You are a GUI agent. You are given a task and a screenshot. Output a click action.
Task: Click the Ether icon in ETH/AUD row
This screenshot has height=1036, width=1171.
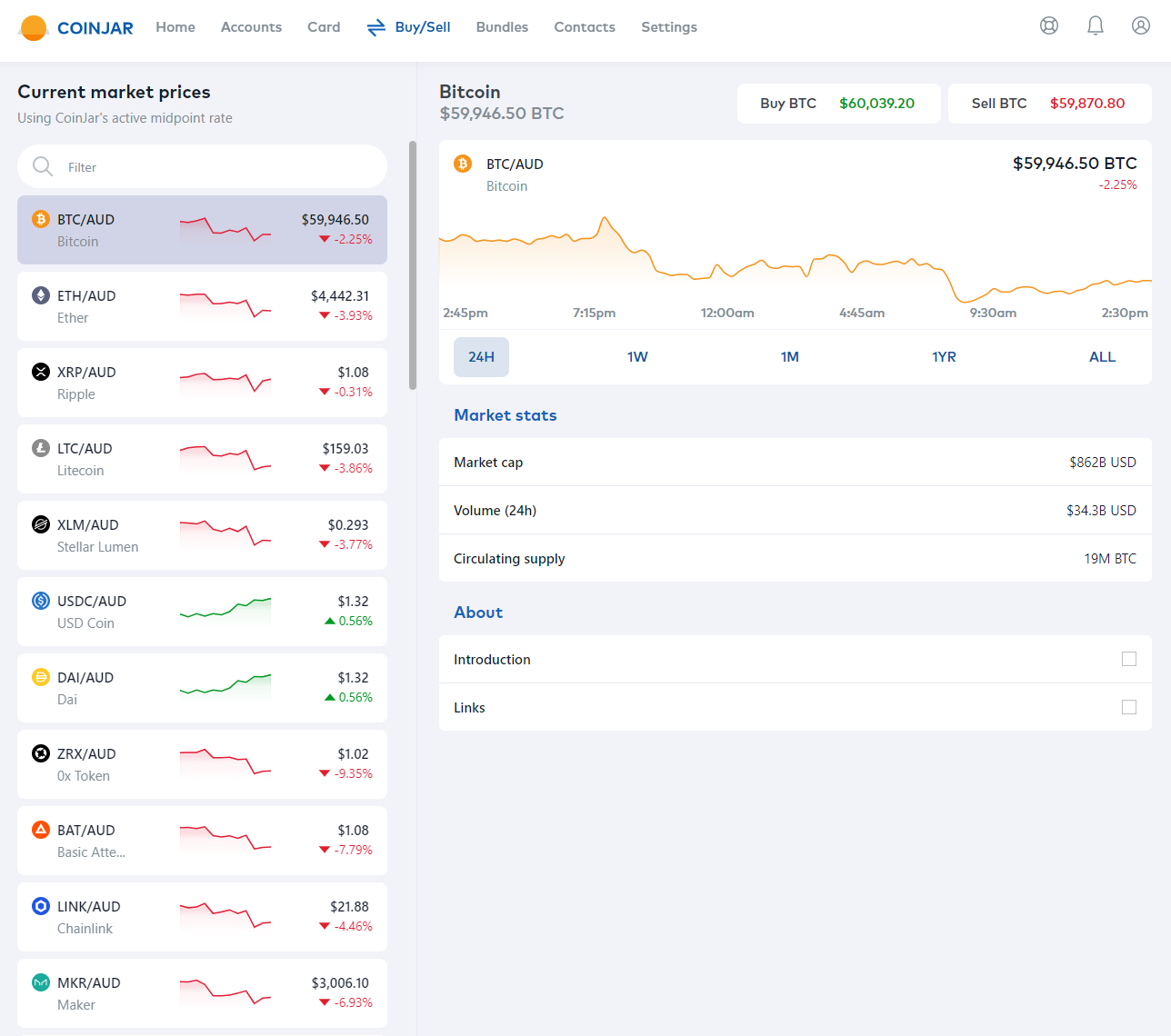click(41, 295)
